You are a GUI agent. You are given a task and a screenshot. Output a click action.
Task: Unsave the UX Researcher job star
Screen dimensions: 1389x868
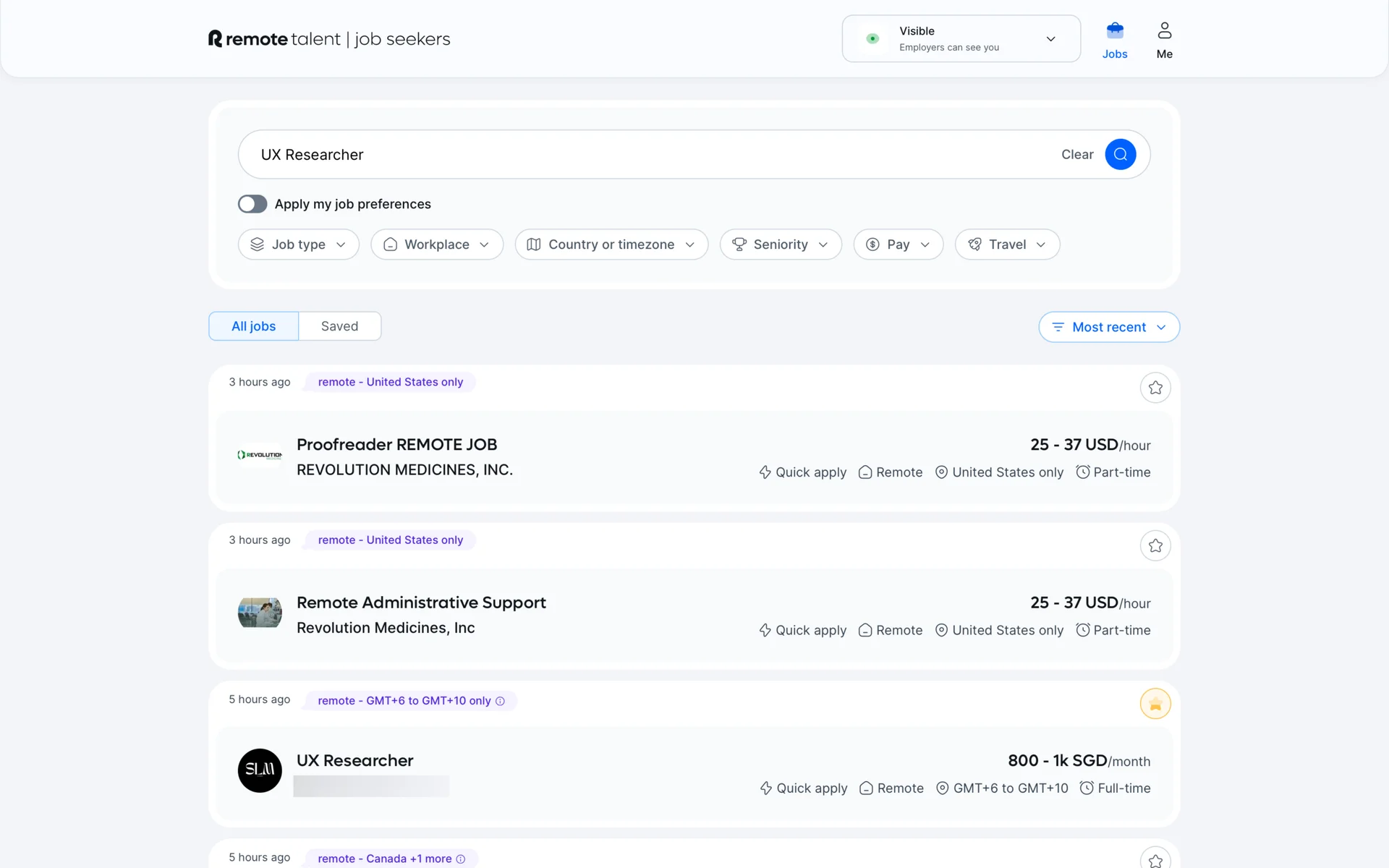point(1155,704)
